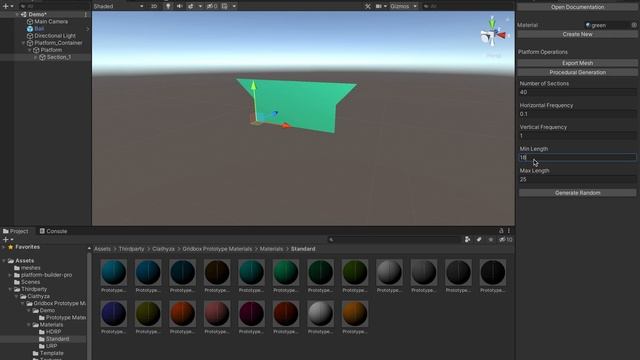Click the Export Mesh button
640x360 pixels.
577,63
